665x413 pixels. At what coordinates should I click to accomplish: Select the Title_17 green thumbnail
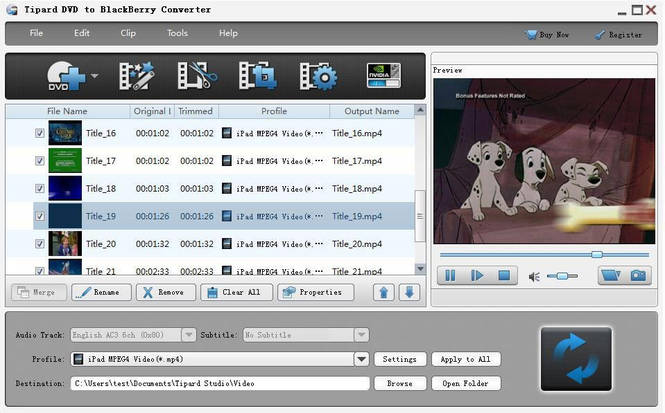(x=65, y=161)
